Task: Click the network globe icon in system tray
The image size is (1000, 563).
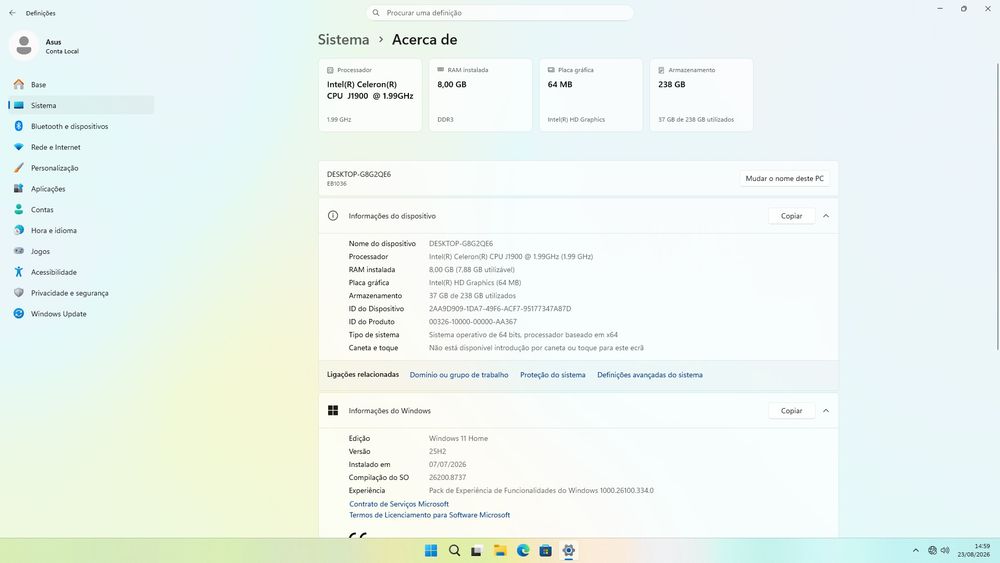Action: (932, 550)
